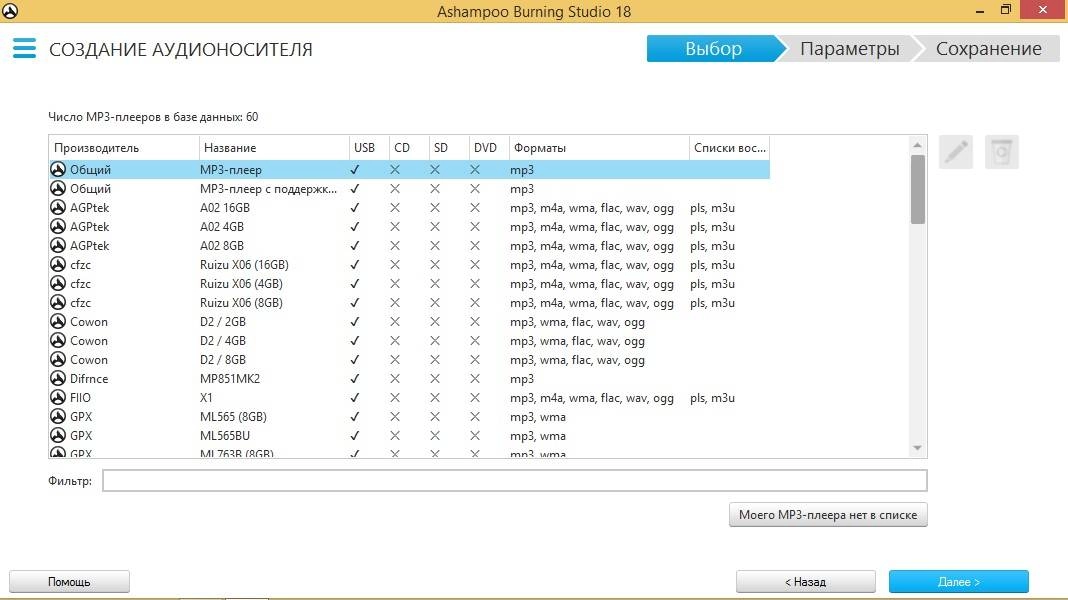Click the icon of Cowon D2 / 2GB row
Viewport: 1068px width, 600px height.
(x=58, y=322)
